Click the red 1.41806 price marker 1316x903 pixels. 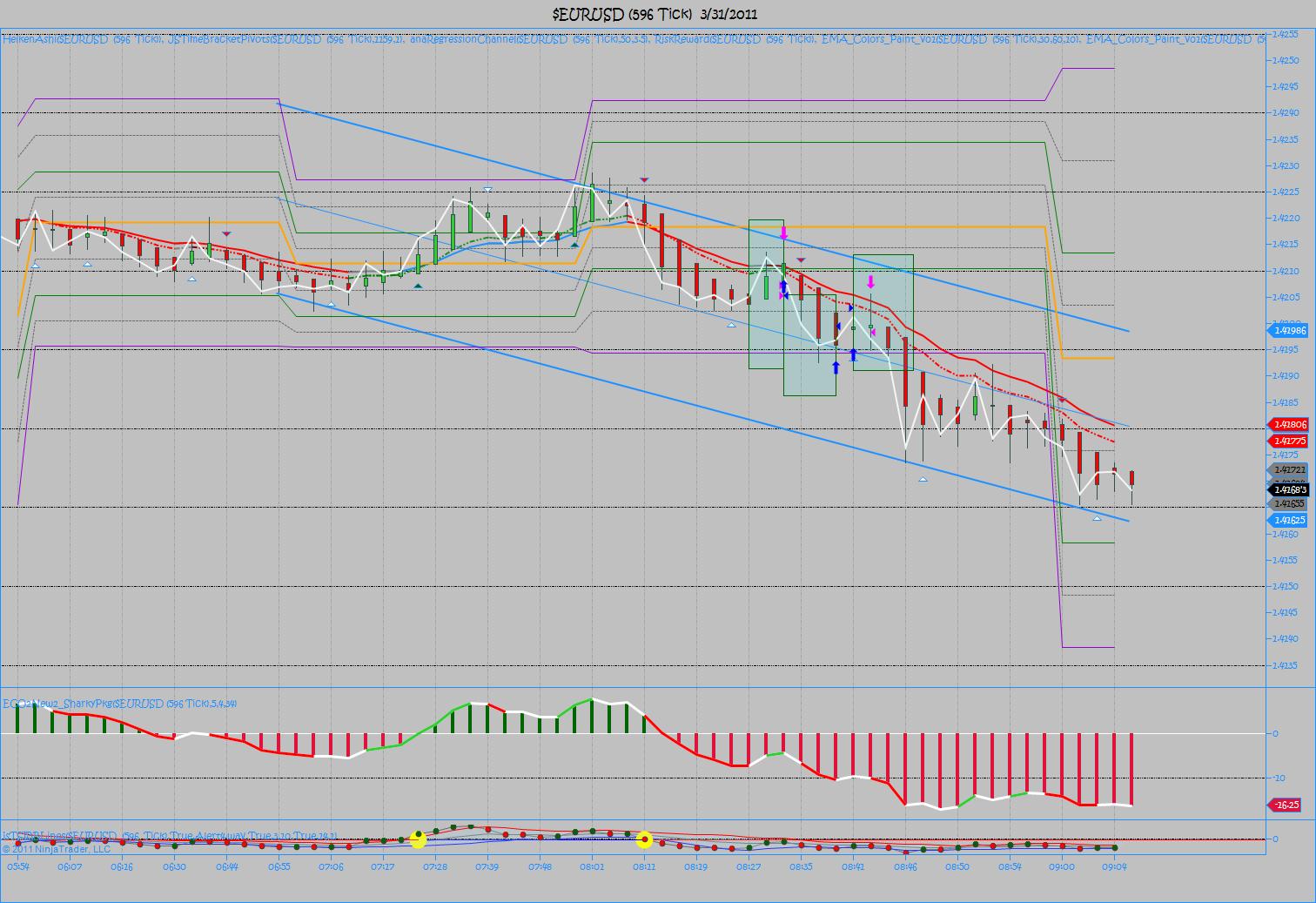[1288, 424]
